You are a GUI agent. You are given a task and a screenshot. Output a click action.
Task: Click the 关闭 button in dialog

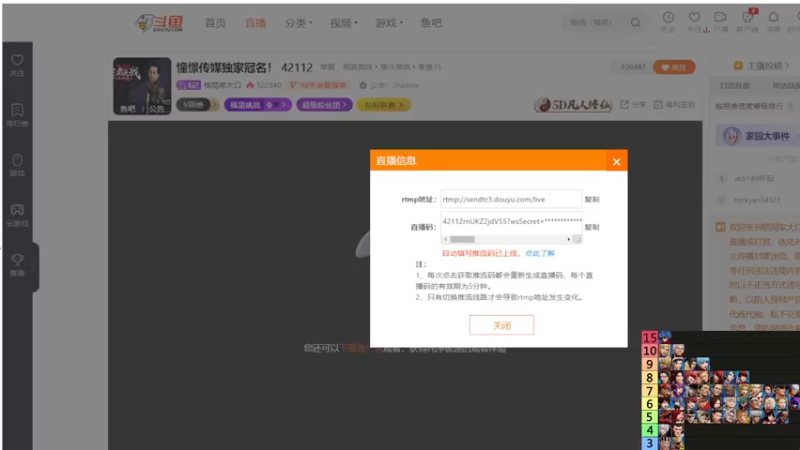(502, 325)
